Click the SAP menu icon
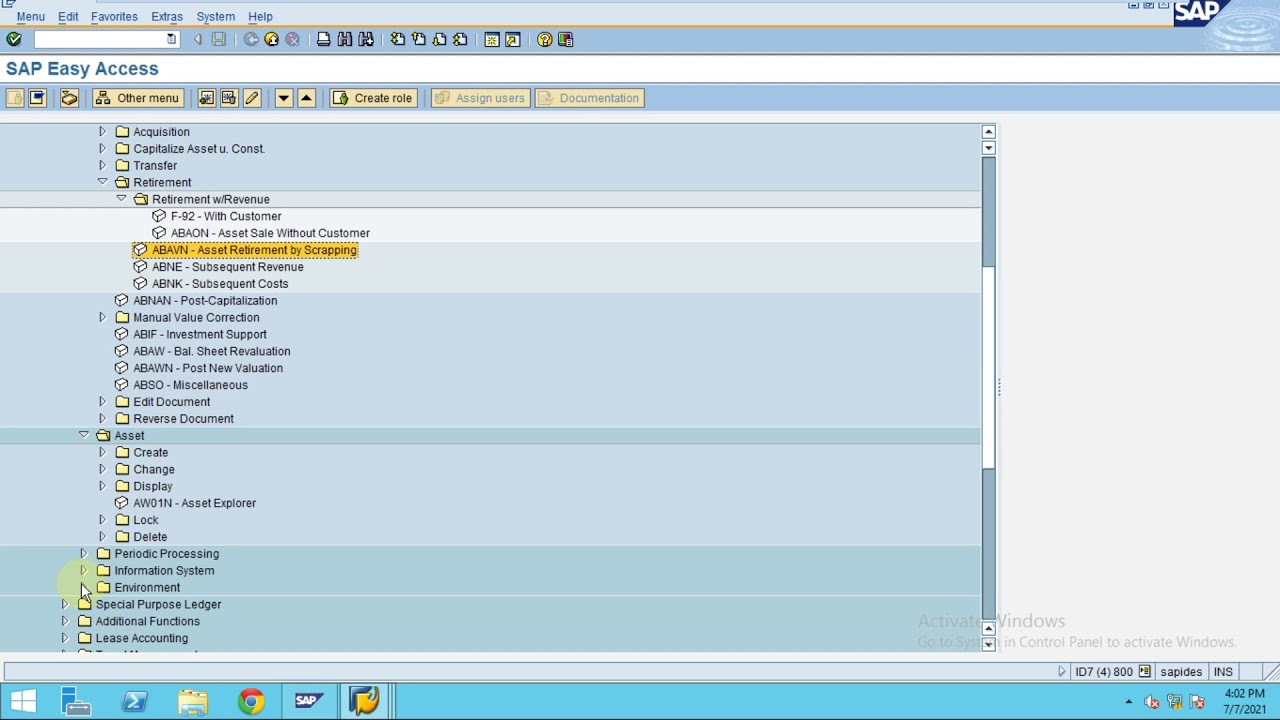1280x720 pixels. [x=37, y=98]
